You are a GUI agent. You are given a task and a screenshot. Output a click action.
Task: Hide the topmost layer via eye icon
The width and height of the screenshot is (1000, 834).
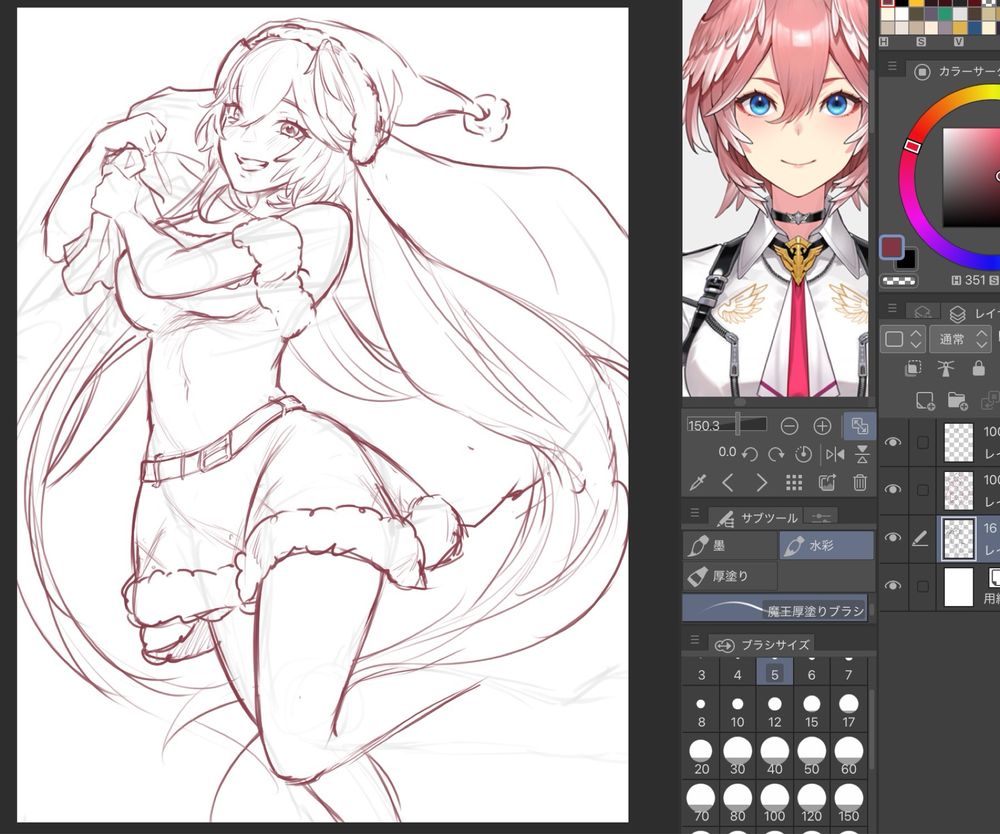893,442
